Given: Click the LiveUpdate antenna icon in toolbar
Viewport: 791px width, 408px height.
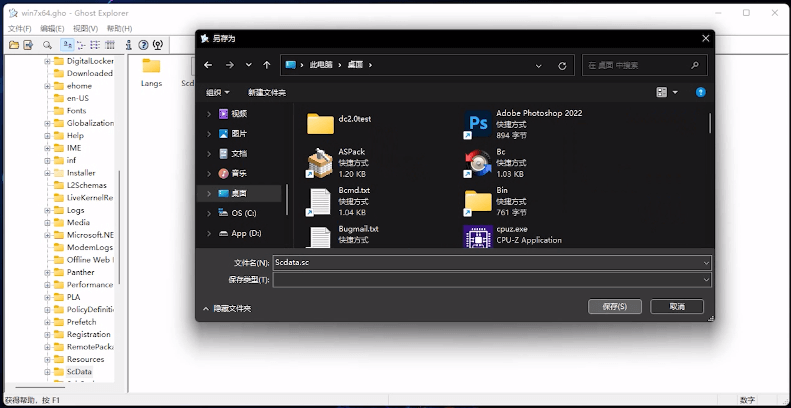Looking at the screenshot, I should pyautogui.click(x=157, y=45).
